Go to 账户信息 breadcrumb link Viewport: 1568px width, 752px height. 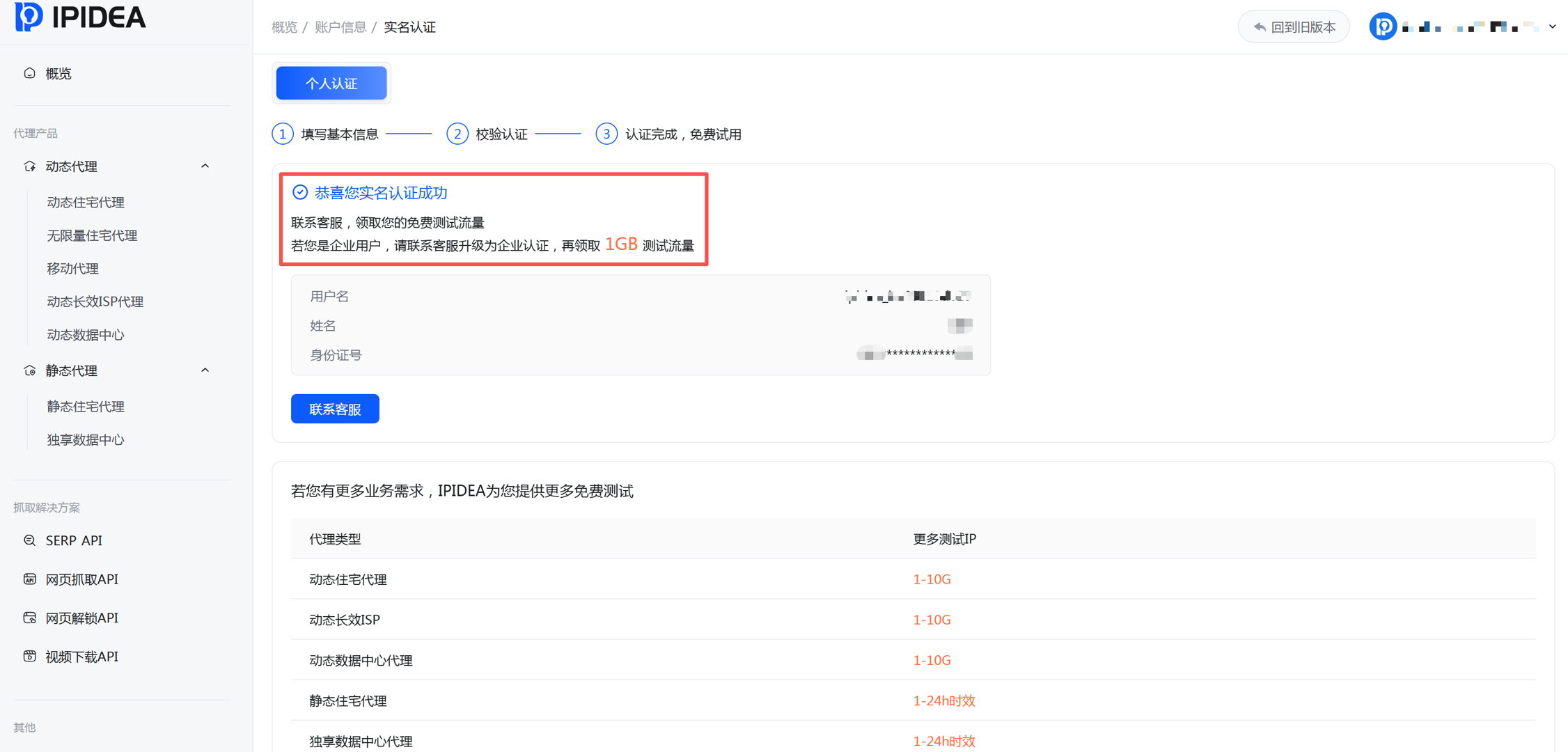point(340,27)
